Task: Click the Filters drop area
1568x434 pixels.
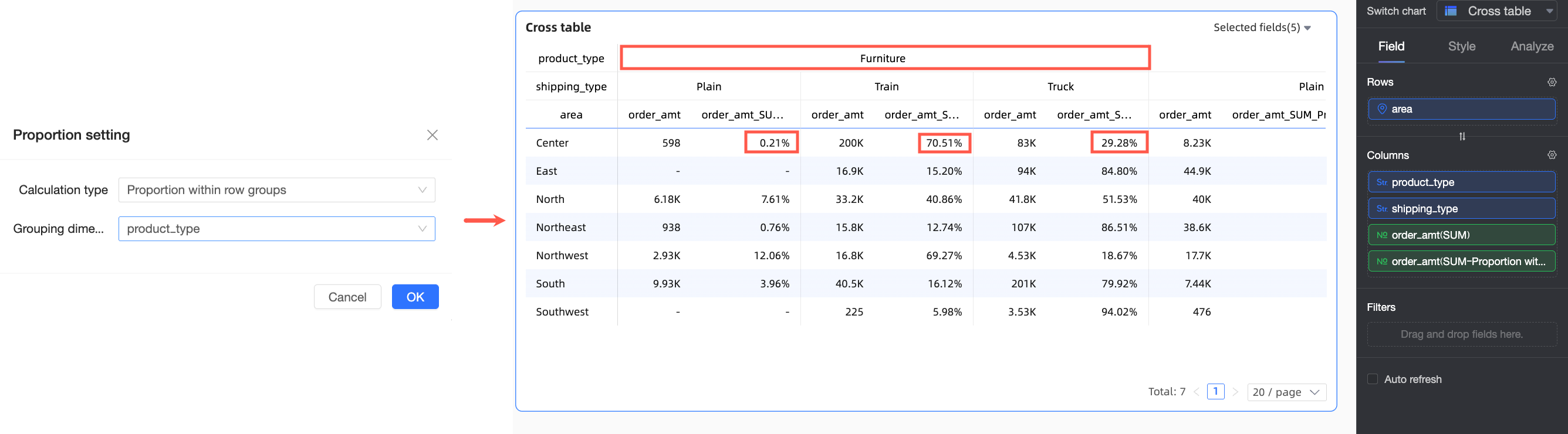Action: pyautogui.click(x=1461, y=334)
